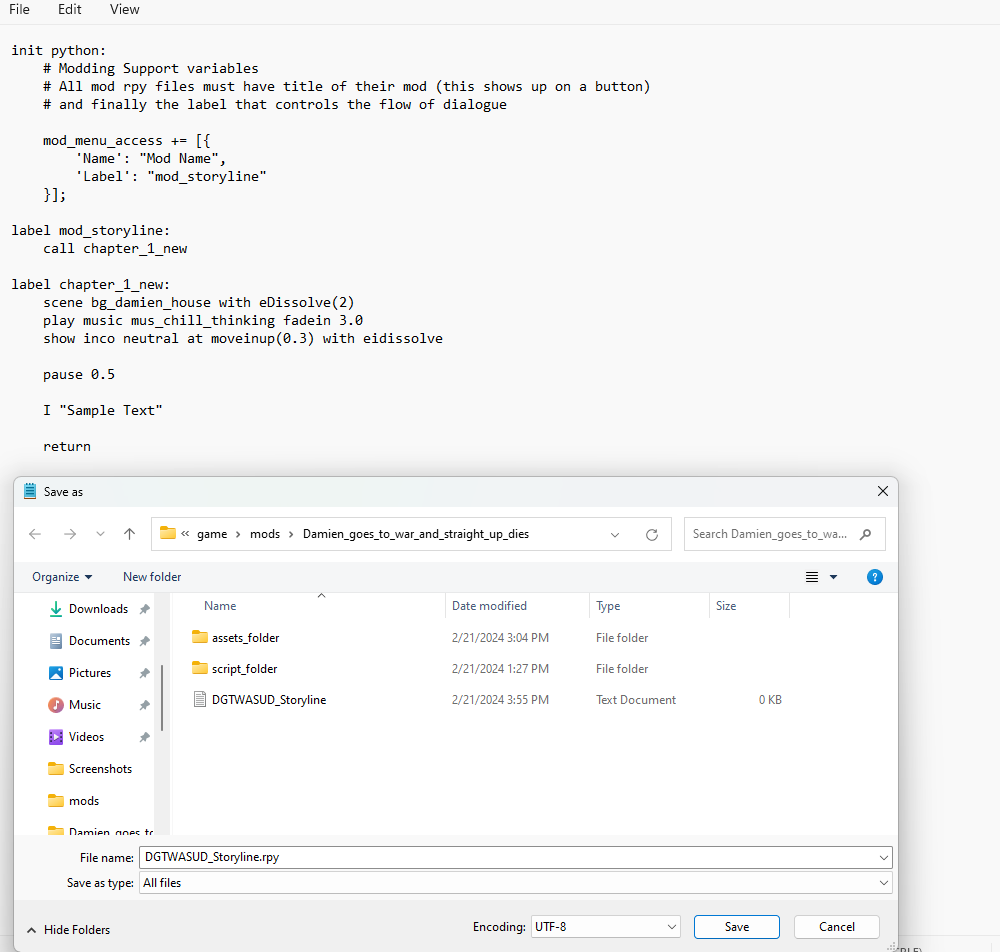Open the Downloads quick access folder
The height and width of the screenshot is (952, 1000).
pyautogui.click(x=98, y=609)
